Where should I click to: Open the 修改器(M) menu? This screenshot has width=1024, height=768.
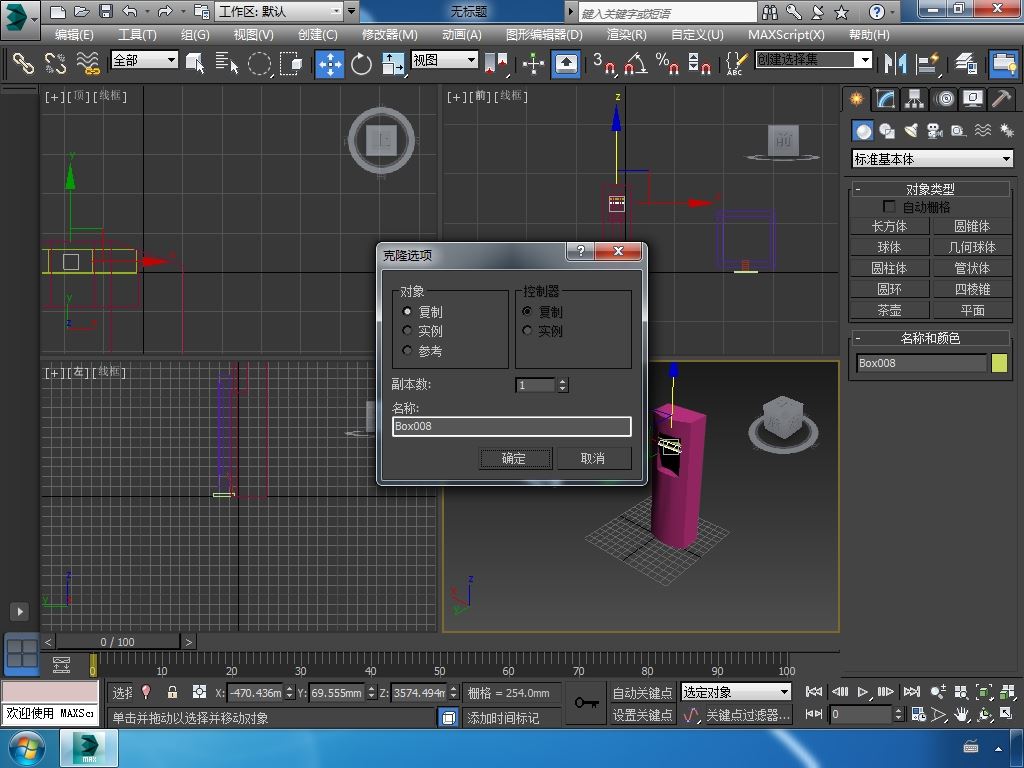point(389,34)
